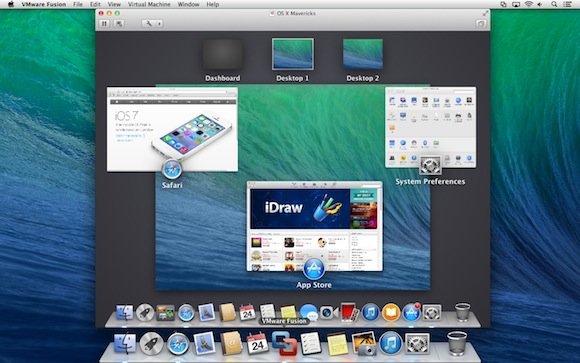Viewport: 580px width, 363px height.
Task: Switch to the Dashboard space
Action: (x=222, y=55)
